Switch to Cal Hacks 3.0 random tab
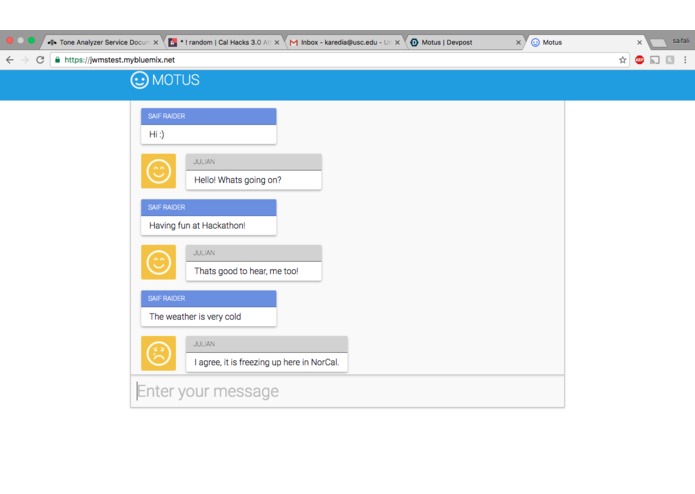Viewport: 695px width, 494px height. (222, 43)
